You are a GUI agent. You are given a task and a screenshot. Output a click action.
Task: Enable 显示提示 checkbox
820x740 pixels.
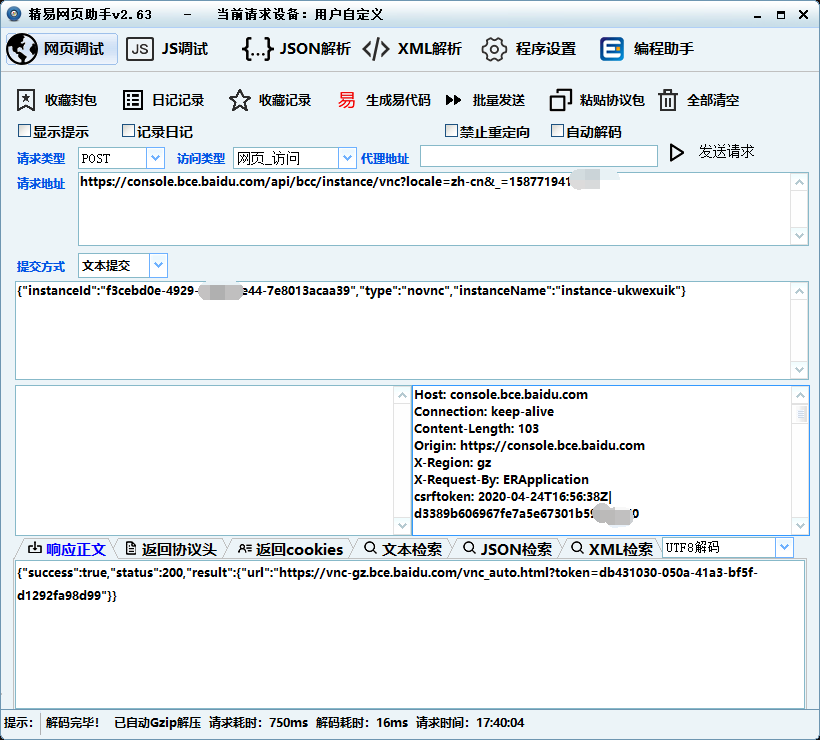(24, 131)
